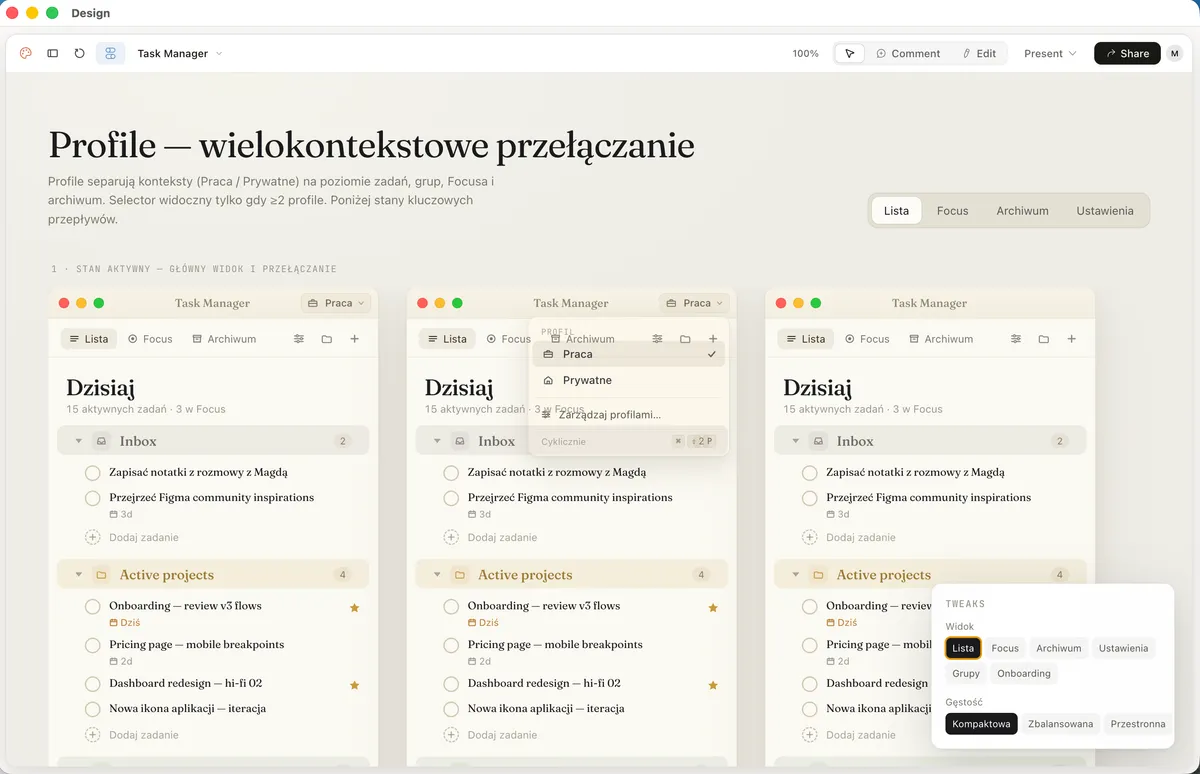Toggle star on Onboarding task in second mockup

coord(713,607)
